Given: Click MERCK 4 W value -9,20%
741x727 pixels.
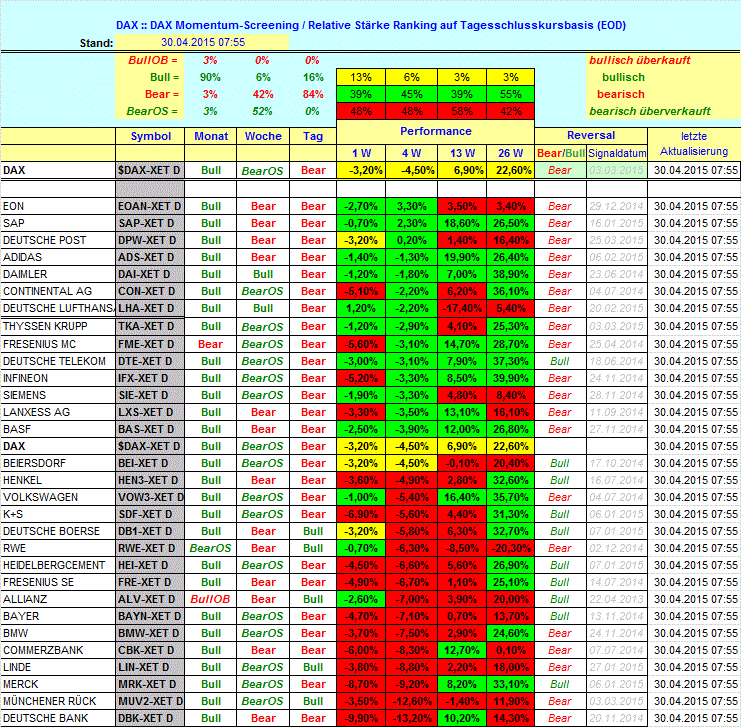Looking at the screenshot, I should tap(411, 684).
